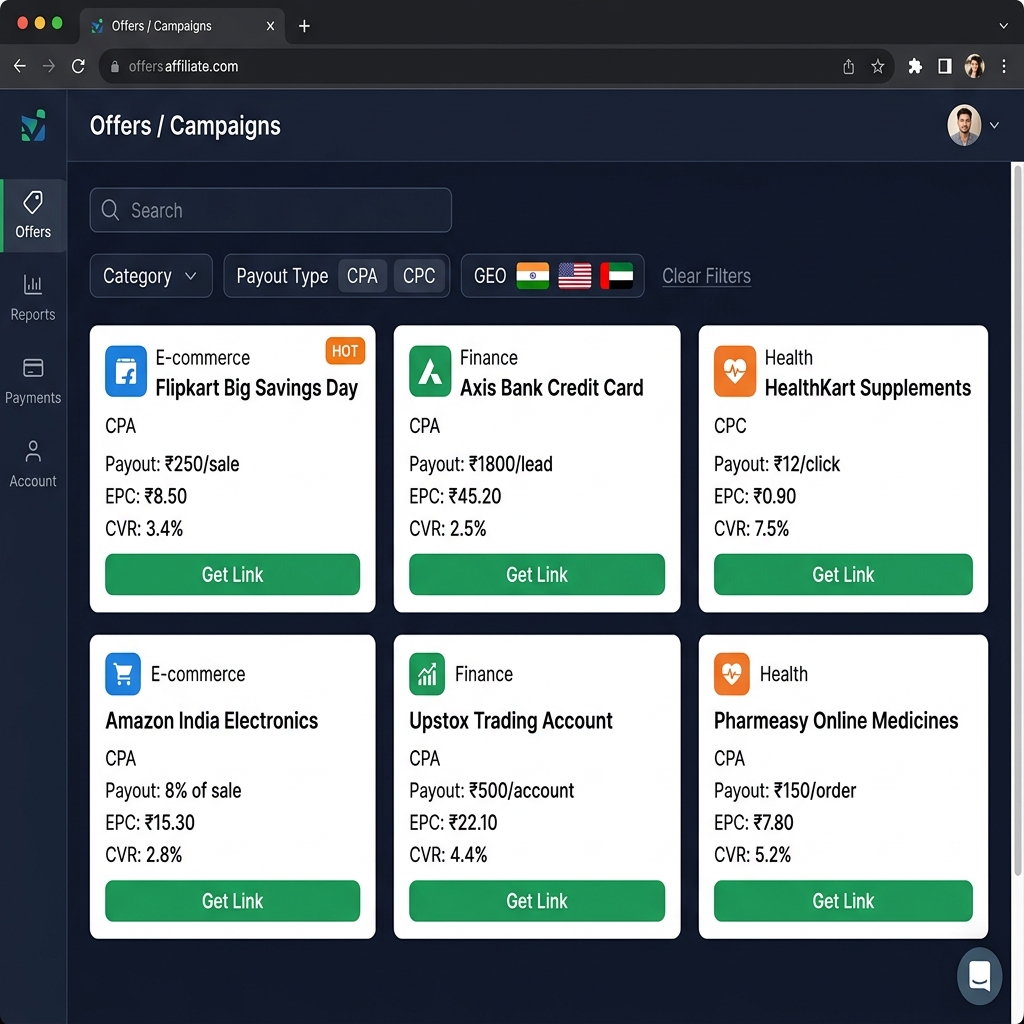Click the profile avatar in page header
Screen dimensions: 1024x1024
(964, 125)
